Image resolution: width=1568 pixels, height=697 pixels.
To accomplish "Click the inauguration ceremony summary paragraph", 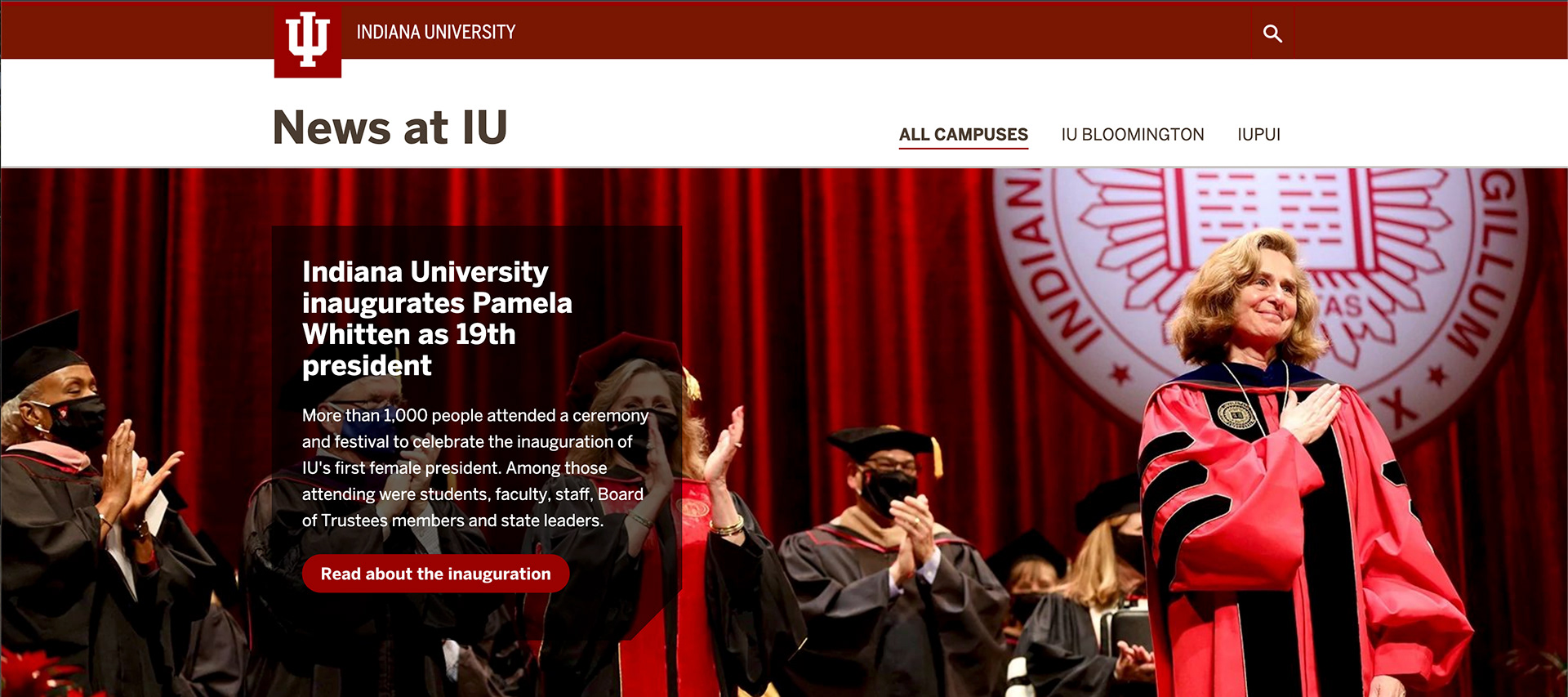I will 475,468.
